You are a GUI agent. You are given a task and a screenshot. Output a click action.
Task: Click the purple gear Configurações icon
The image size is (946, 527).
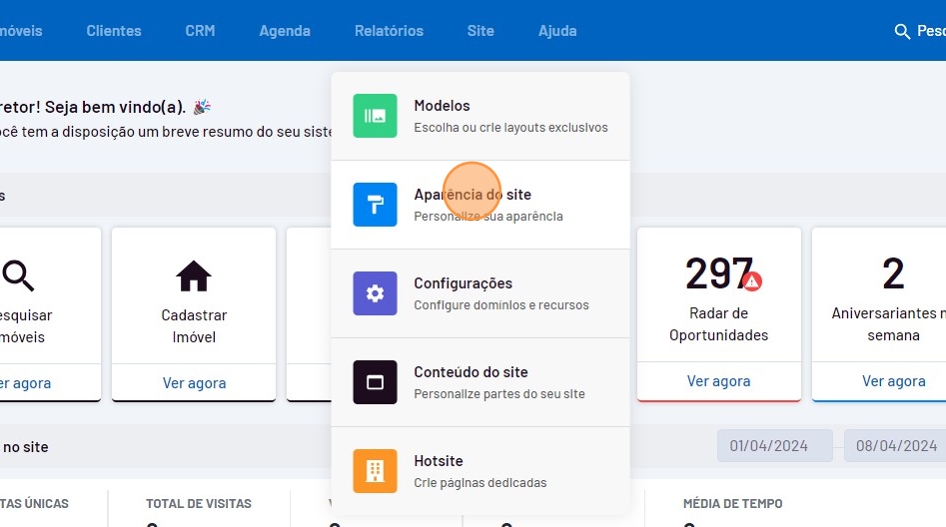375,294
